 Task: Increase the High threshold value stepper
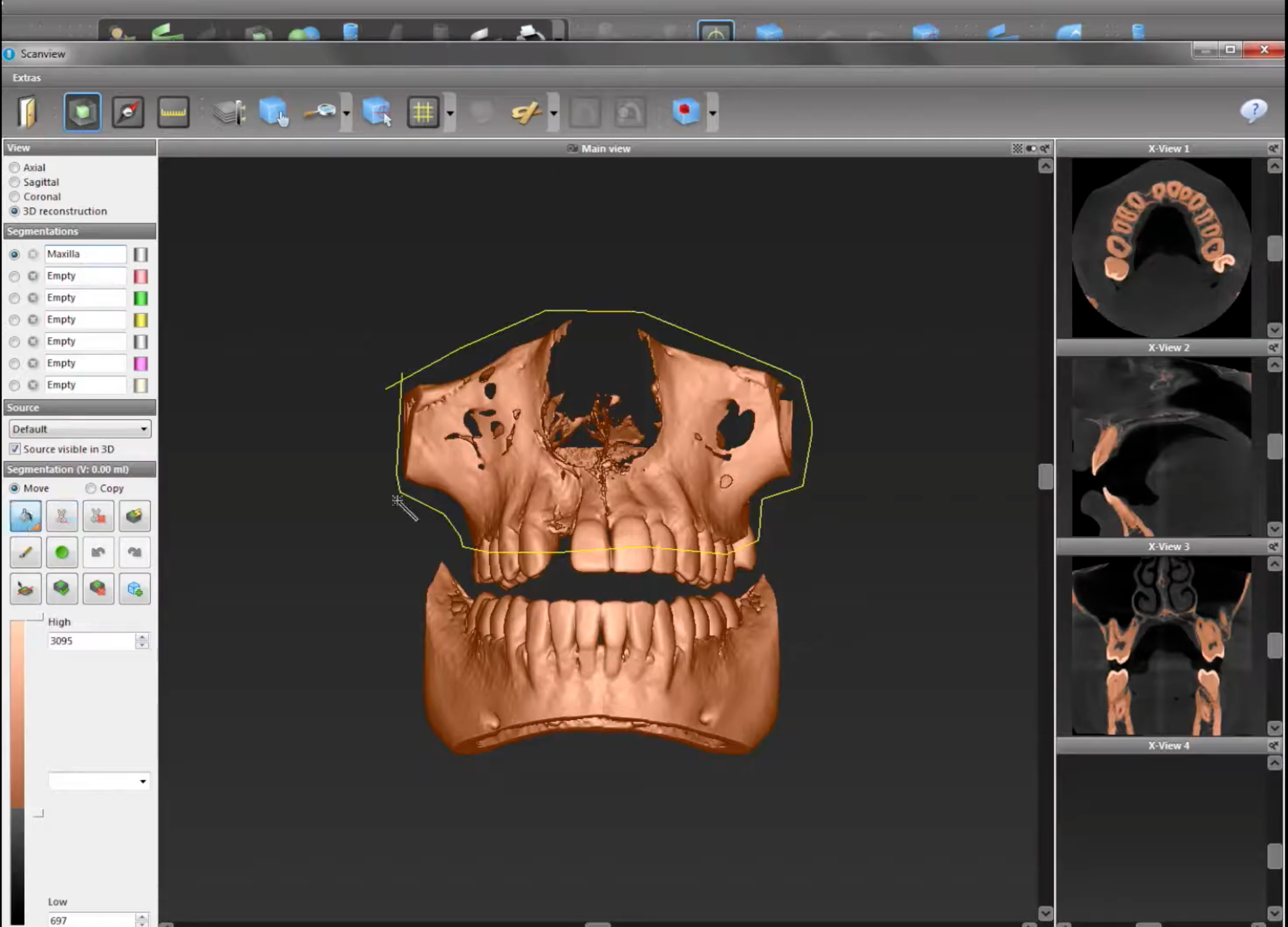[x=142, y=637]
